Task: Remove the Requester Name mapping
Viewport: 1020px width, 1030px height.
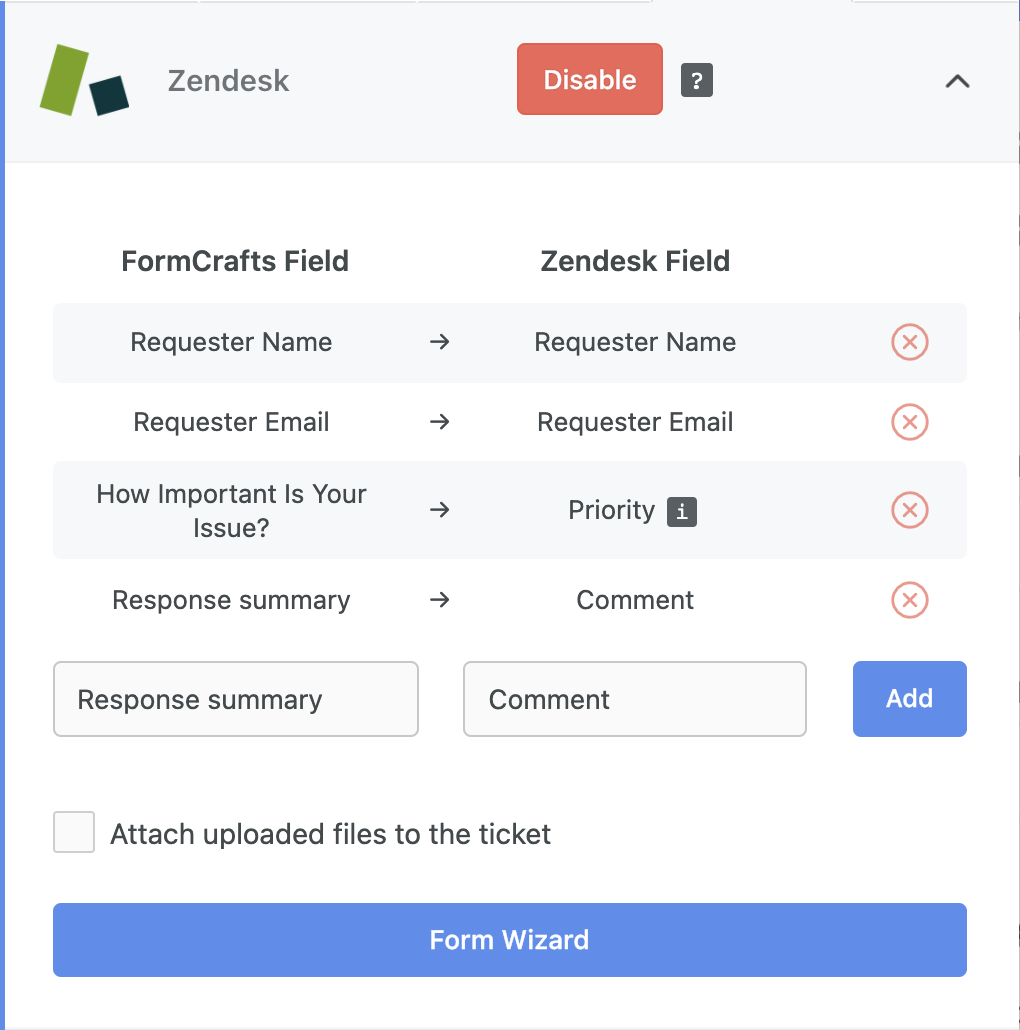Action: (x=910, y=342)
